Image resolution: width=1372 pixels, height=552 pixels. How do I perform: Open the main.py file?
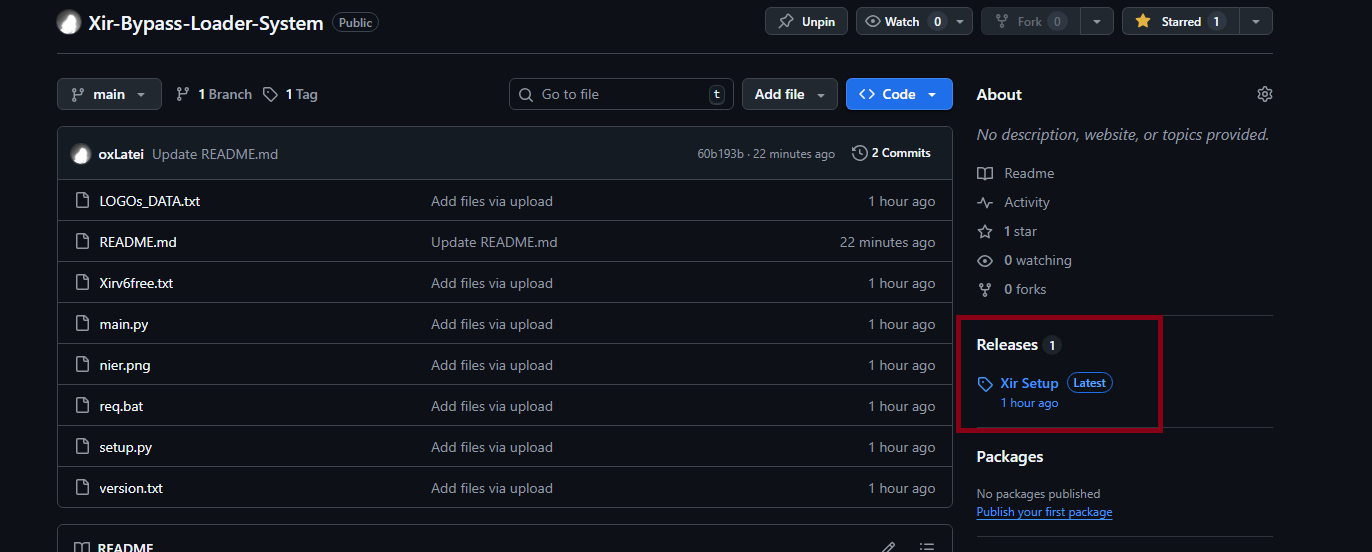pyautogui.click(x=124, y=324)
